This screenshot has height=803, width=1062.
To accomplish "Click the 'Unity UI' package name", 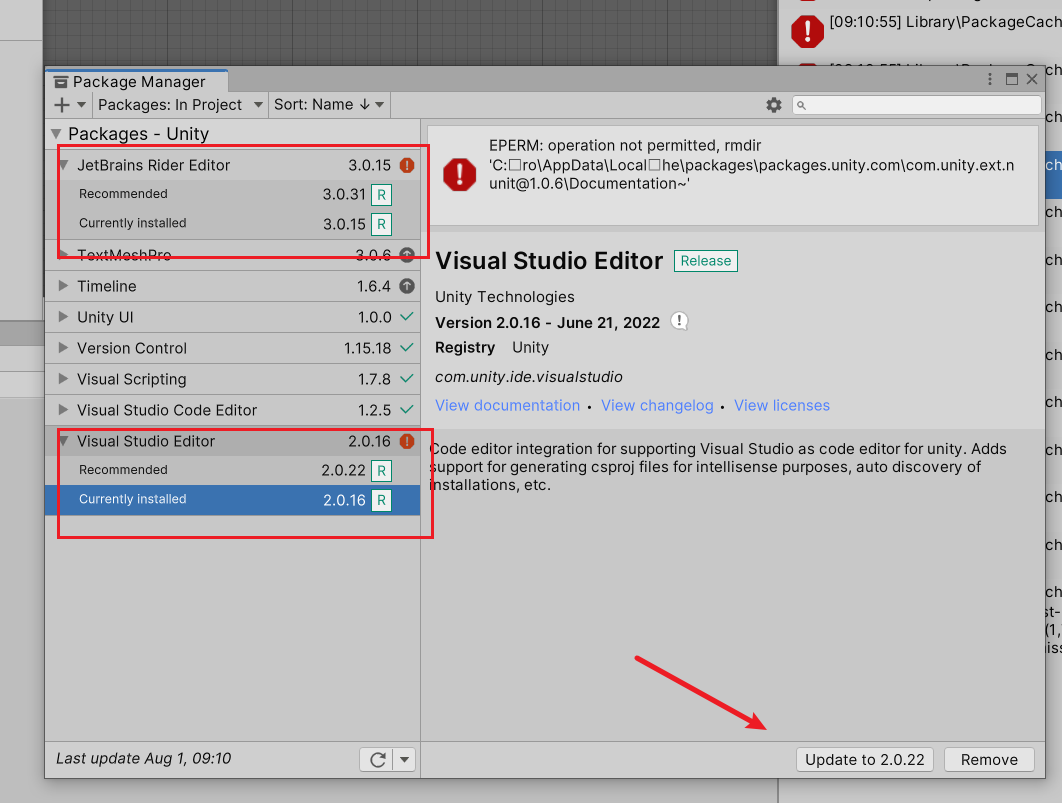I will pyautogui.click(x=105, y=318).
